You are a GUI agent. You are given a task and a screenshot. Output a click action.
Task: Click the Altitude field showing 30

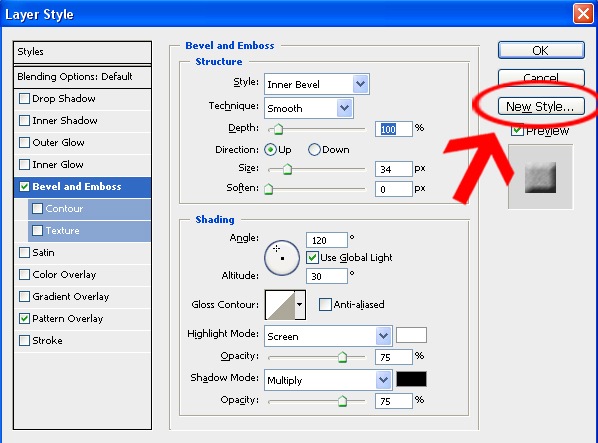click(x=327, y=276)
